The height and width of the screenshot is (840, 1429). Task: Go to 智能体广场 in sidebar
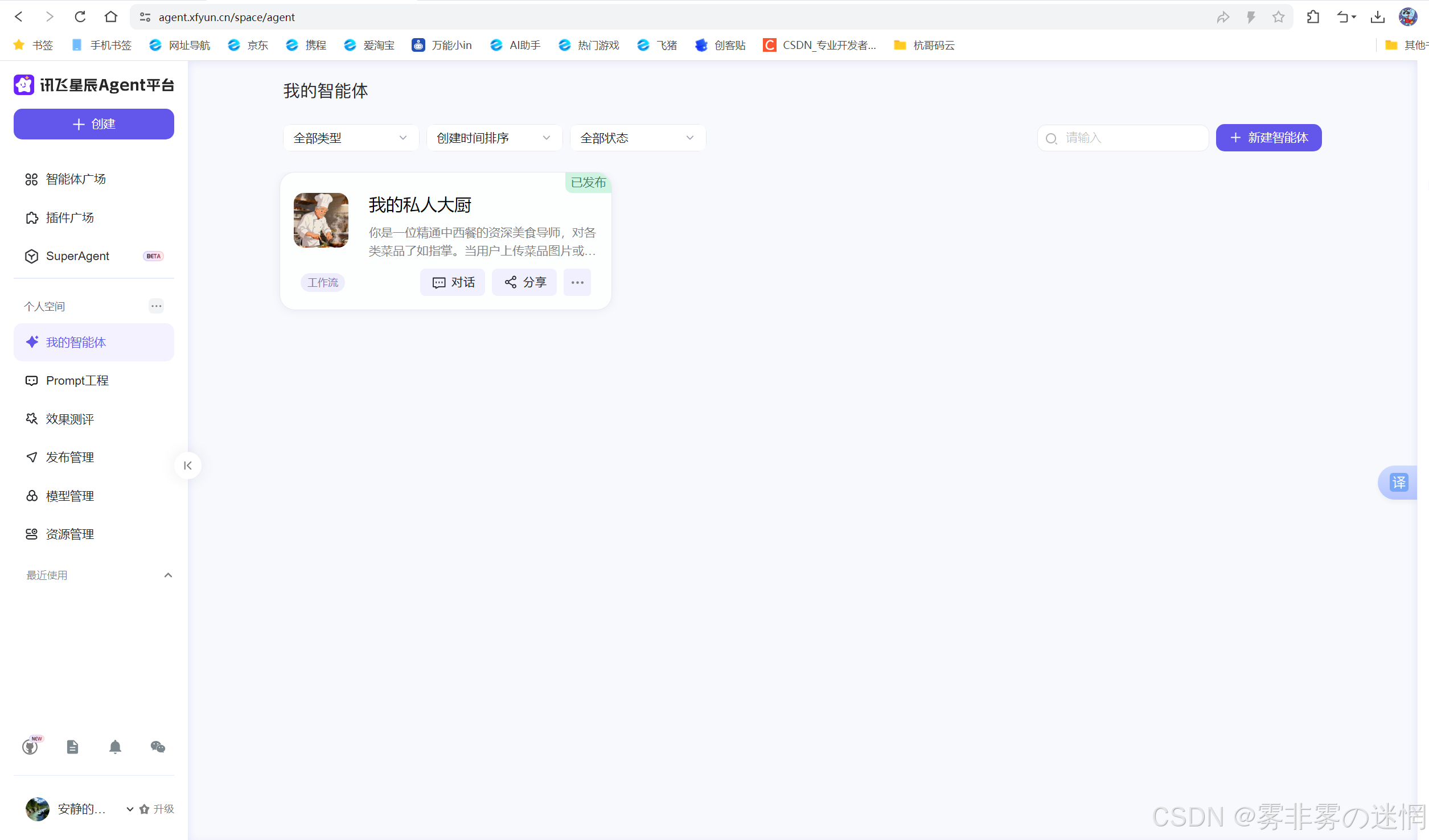tap(76, 179)
